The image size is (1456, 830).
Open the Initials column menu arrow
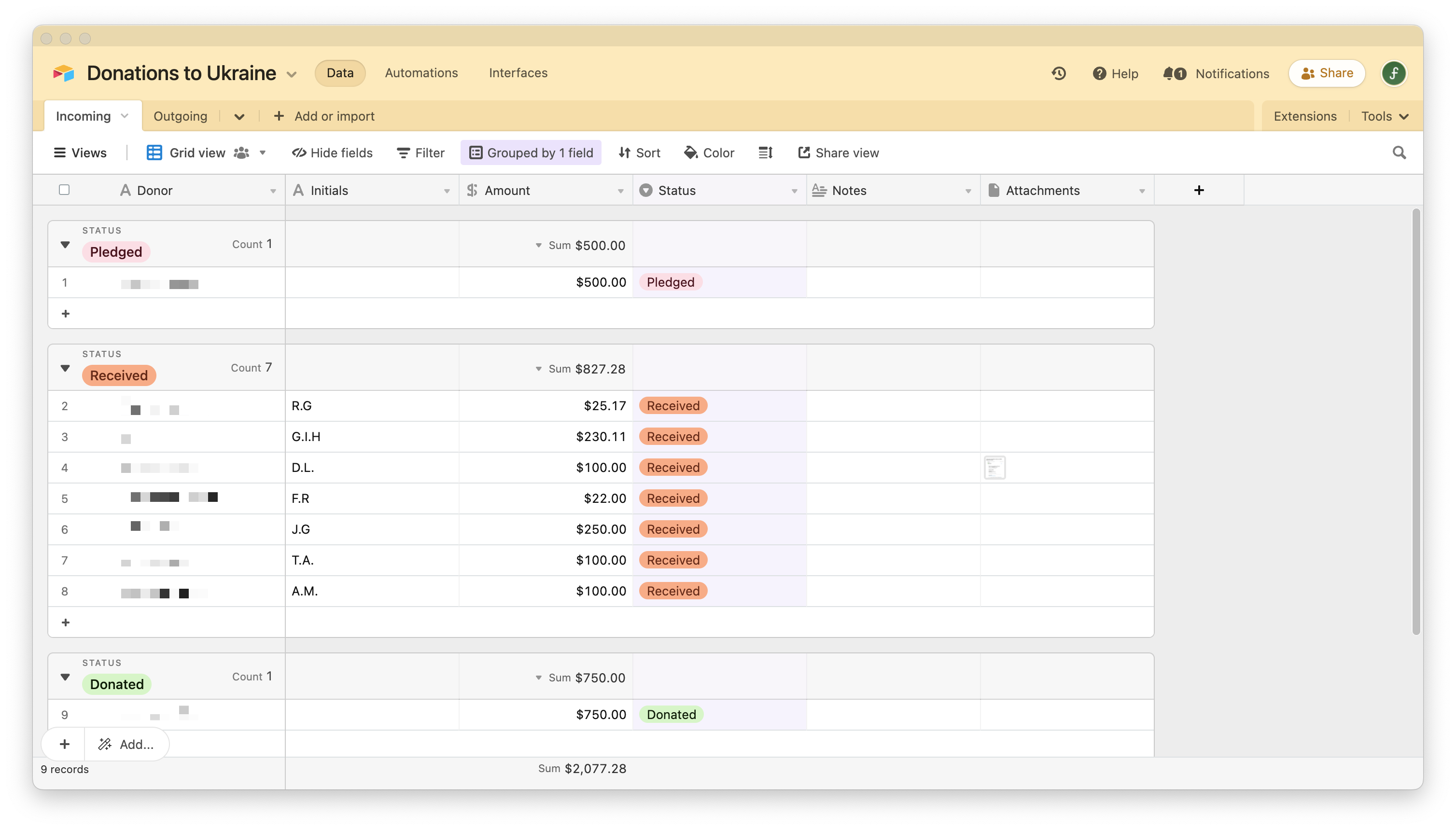coord(447,191)
